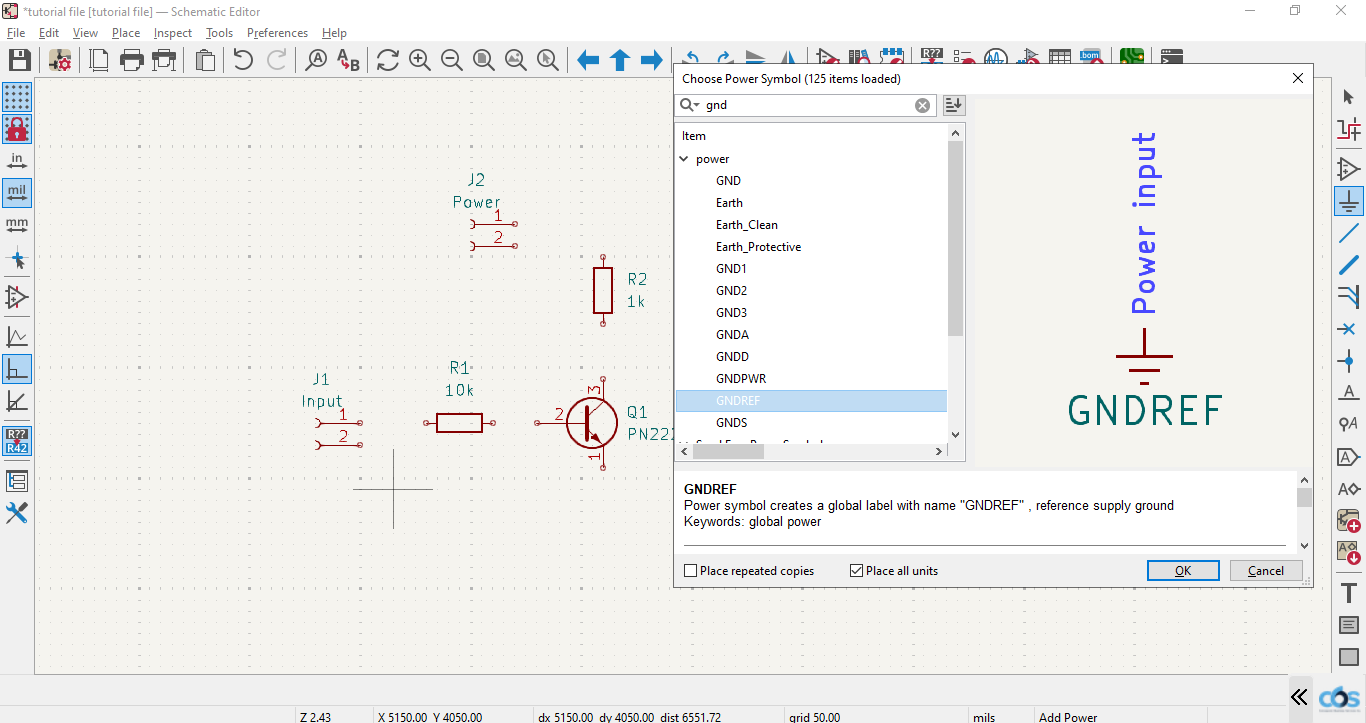Uncheck Place all units checkbox
1366x723 pixels.
click(856, 571)
